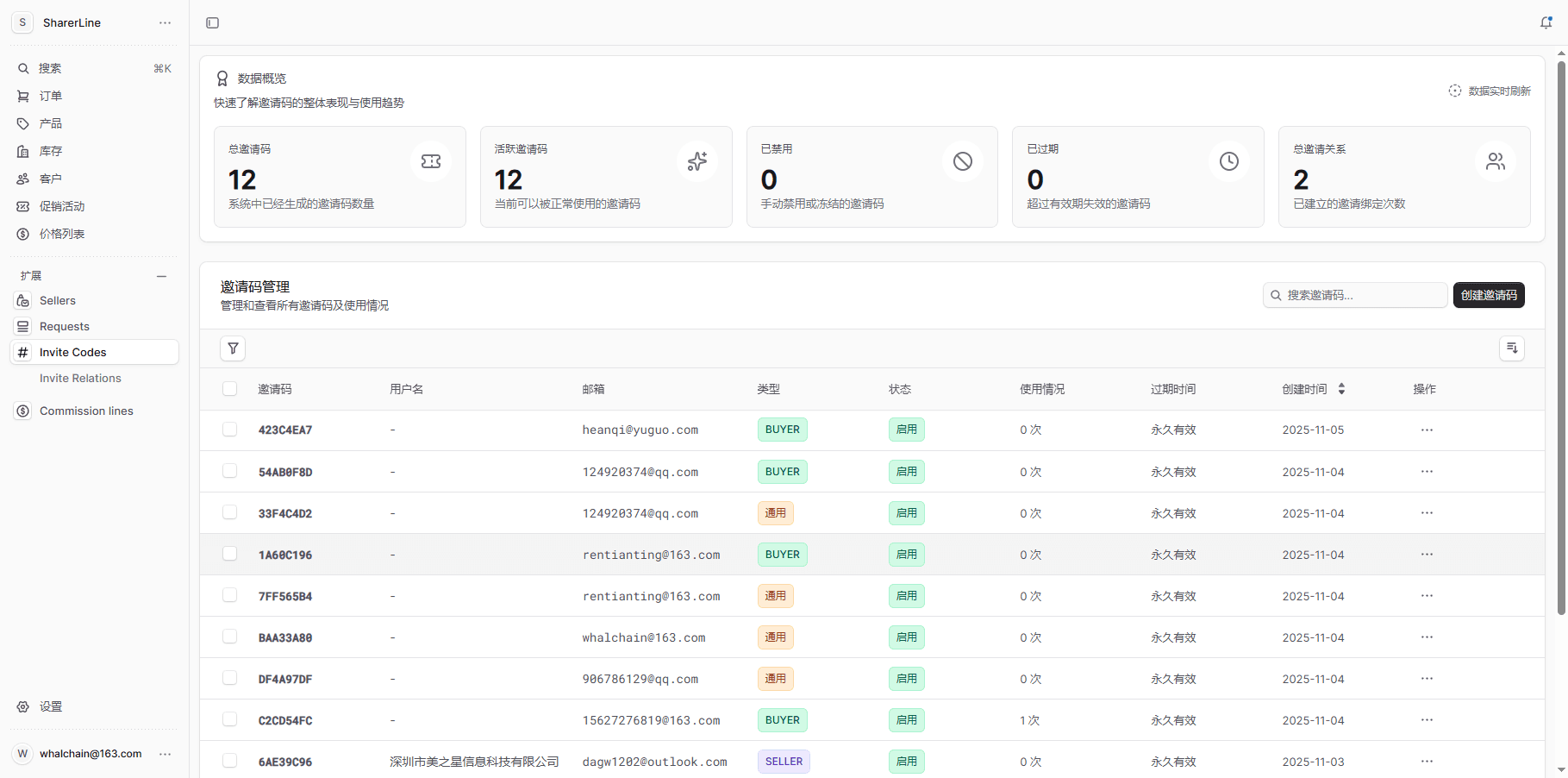Toggle the sidebar collapse icon
The width and height of the screenshot is (1568, 778).
click(x=212, y=22)
